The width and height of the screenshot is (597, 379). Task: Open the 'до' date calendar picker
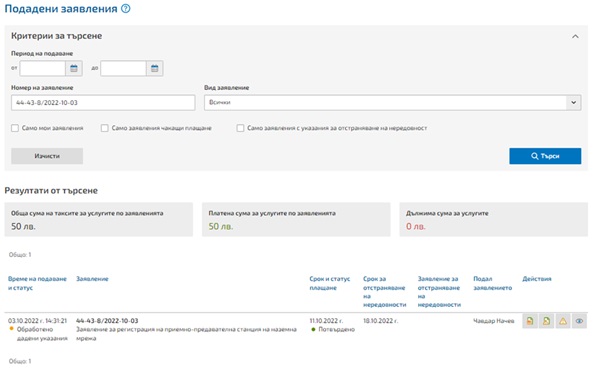155,69
